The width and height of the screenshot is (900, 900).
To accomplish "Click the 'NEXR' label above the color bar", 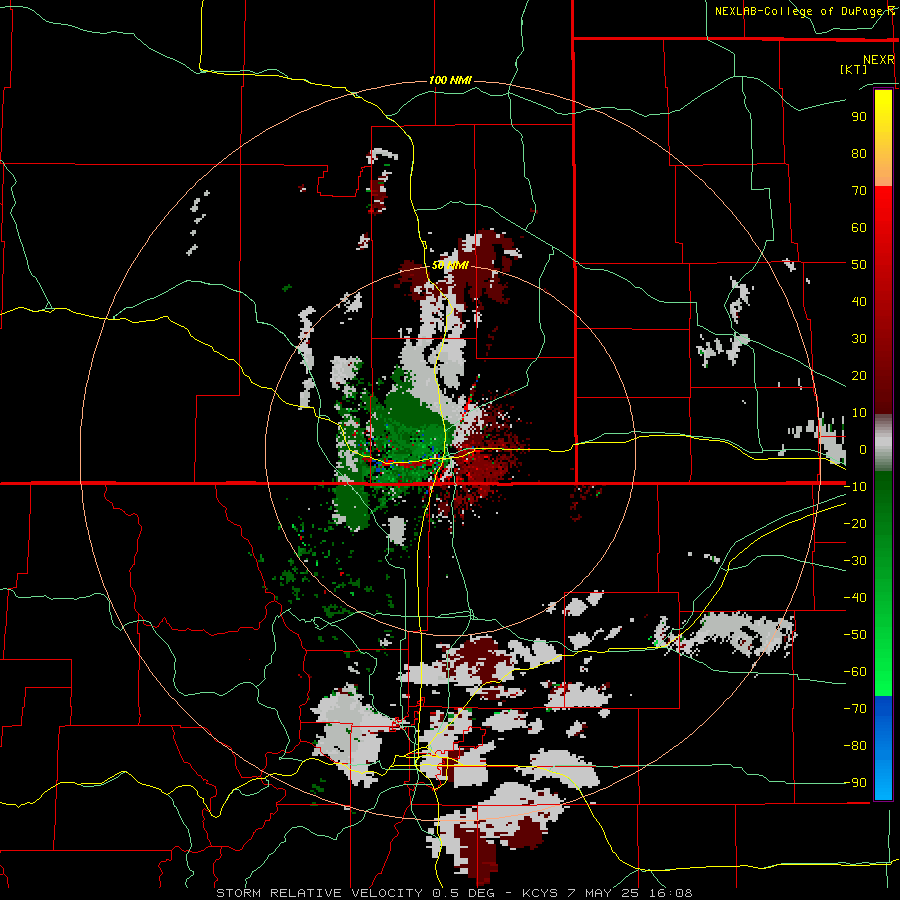I will pos(879,60).
